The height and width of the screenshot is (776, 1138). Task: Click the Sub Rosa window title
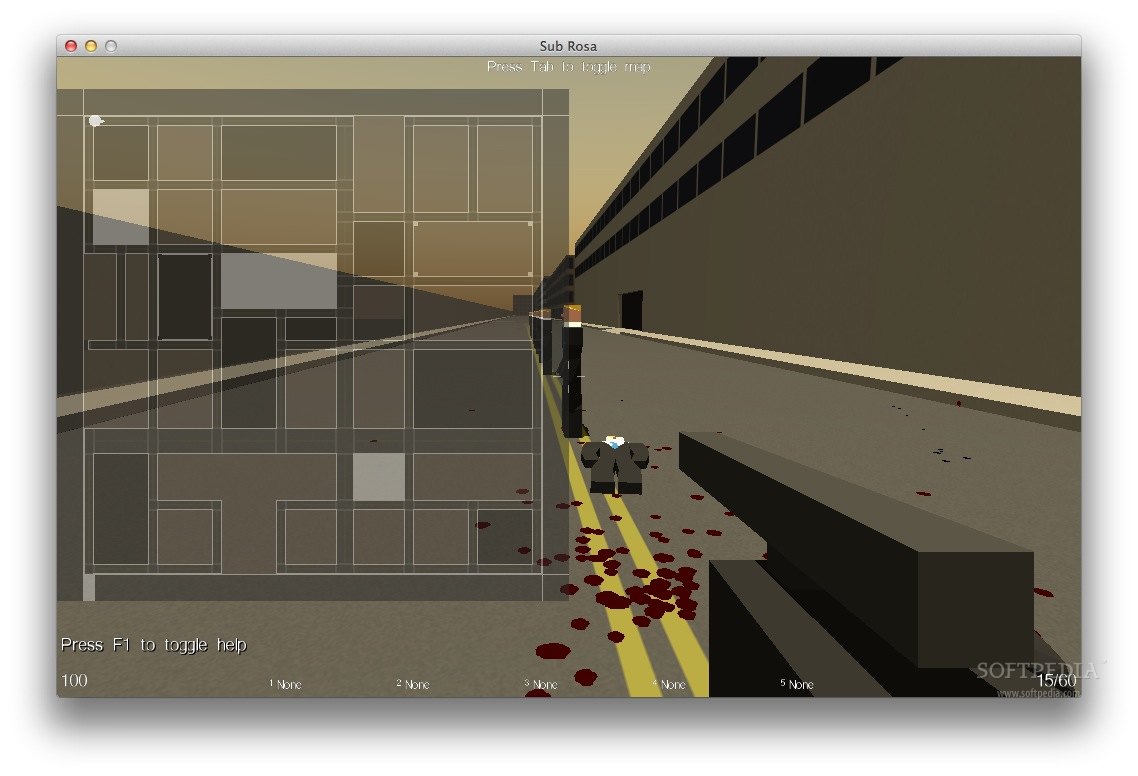[x=568, y=46]
